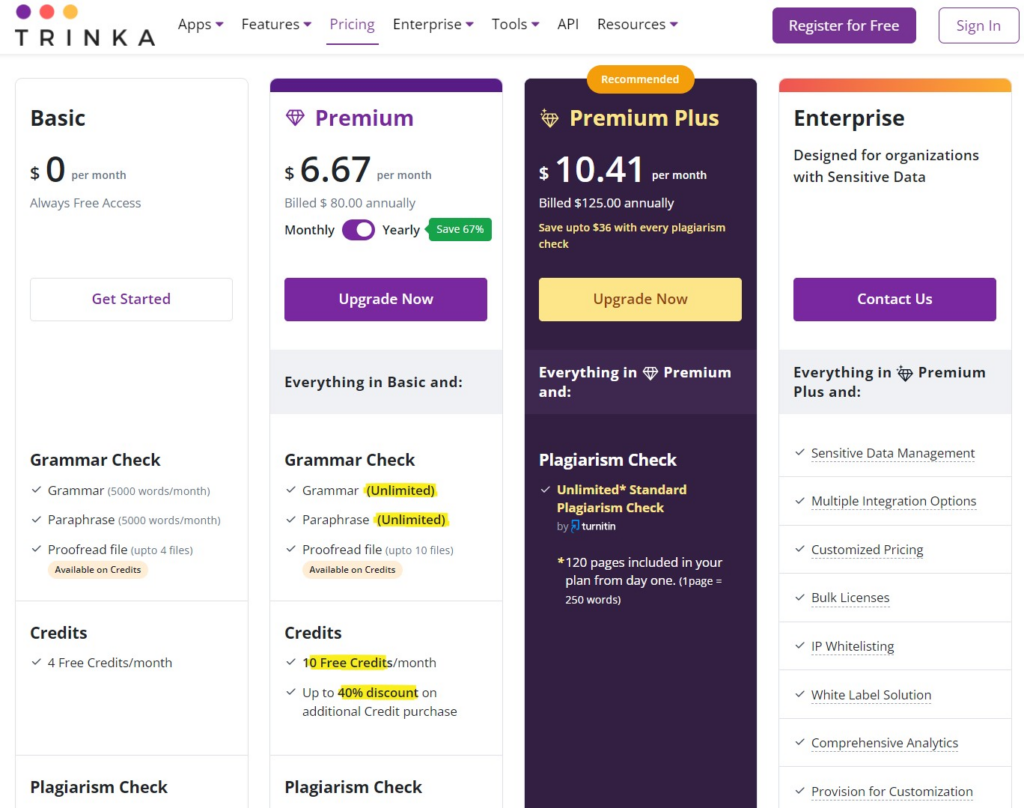Click the checkmark next to Sensitive Data Management
This screenshot has height=808, width=1024.
(x=799, y=452)
